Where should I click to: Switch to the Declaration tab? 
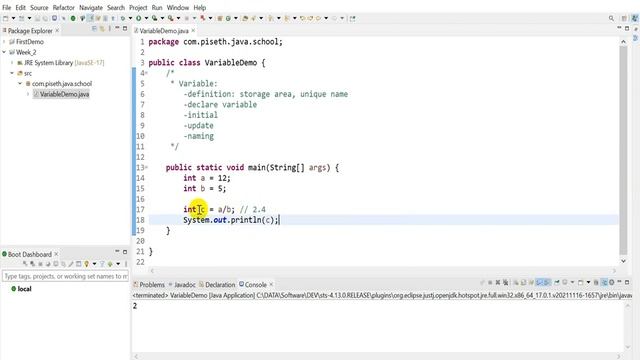pyautogui.click(x=217, y=284)
